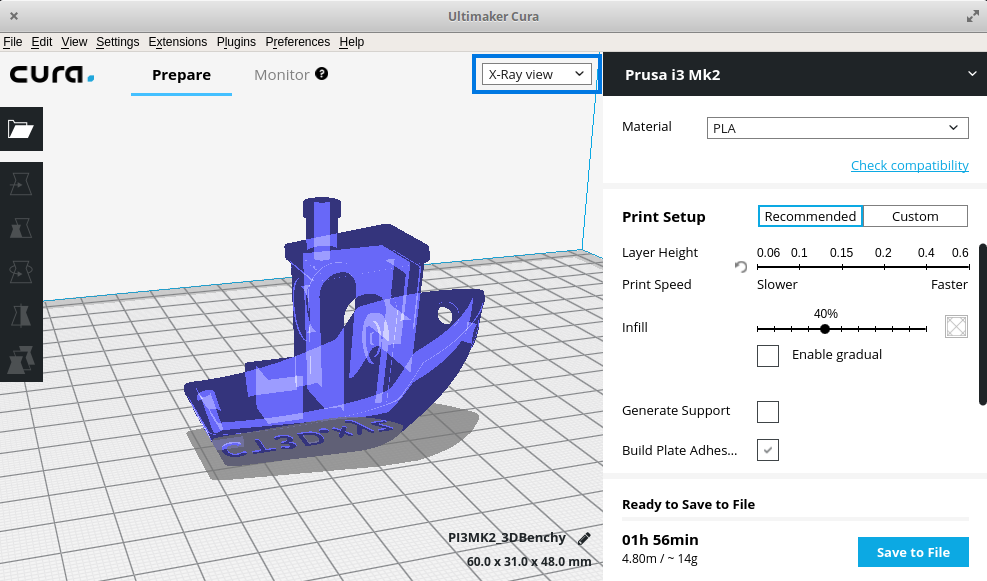Click the 60.0 x 31.0 x 48.0 mm dimensions
This screenshot has height=581, width=987.
point(529,561)
